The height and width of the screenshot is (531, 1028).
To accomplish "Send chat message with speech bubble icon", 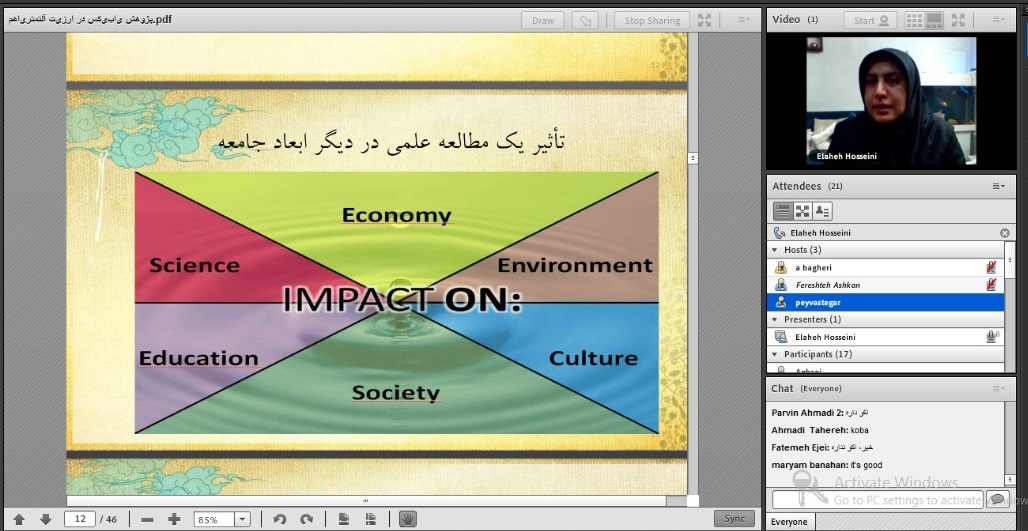I will (x=997, y=500).
